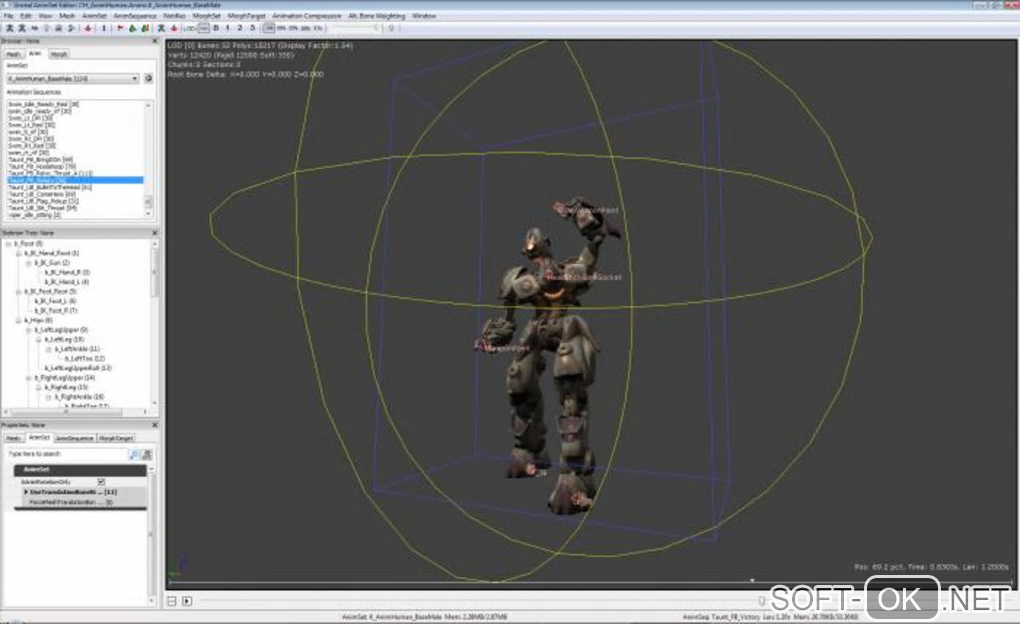
Task: Toggle the bAnimRotationOnly checkbox
Action: pos(101,482)
